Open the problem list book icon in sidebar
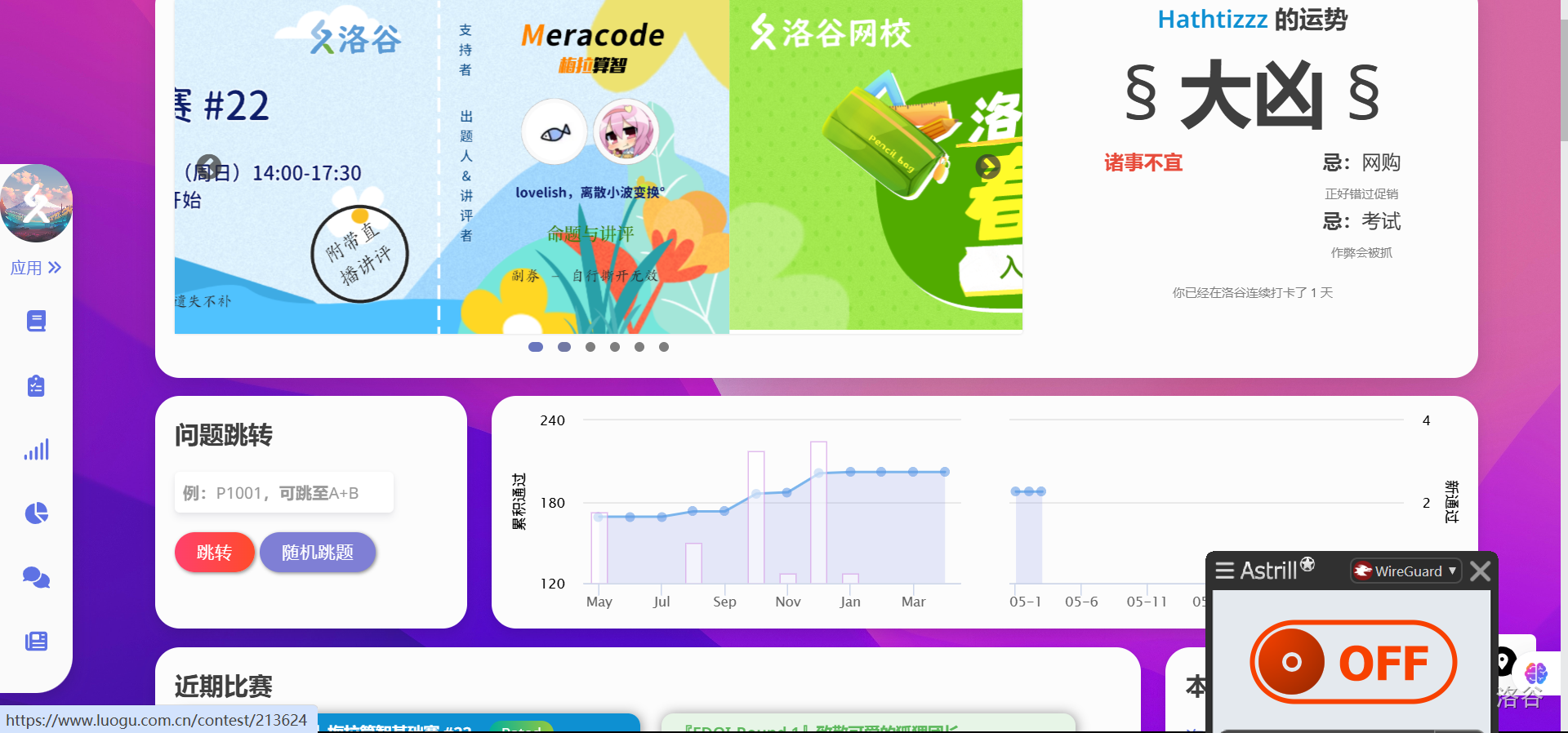 [x=36, y=321]
